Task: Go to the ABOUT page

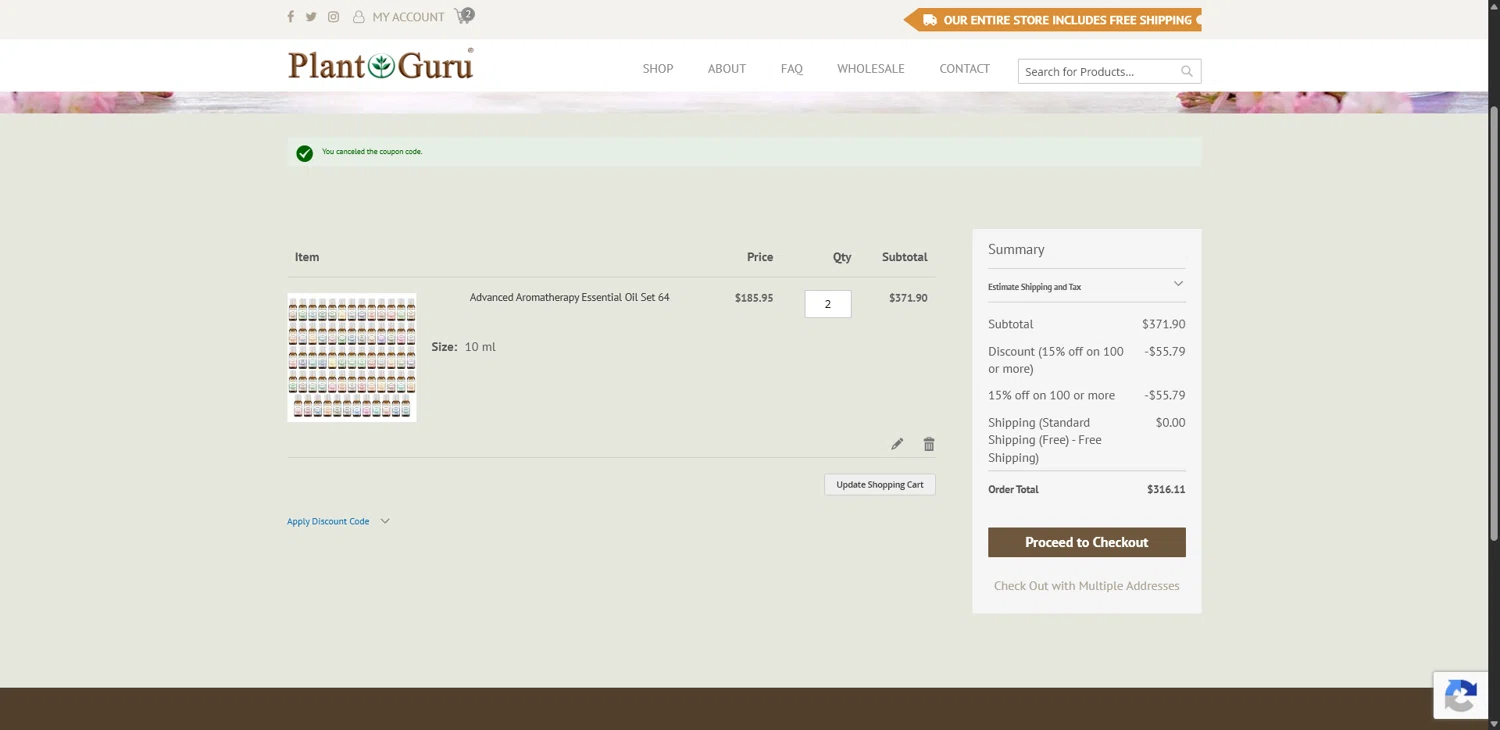Action: [727, 69]
